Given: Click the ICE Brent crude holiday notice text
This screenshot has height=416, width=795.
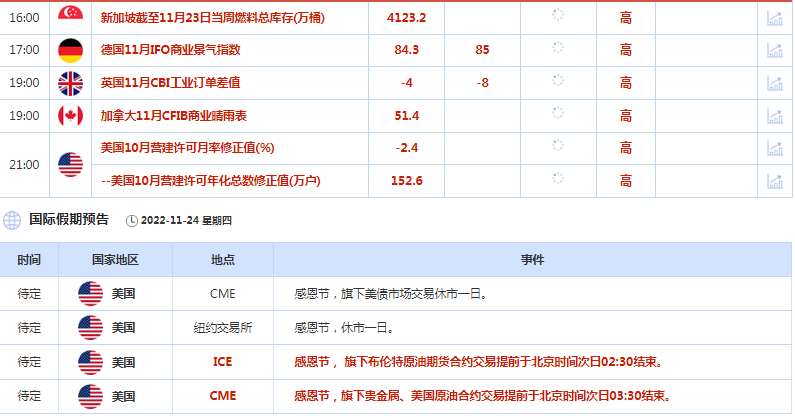Looking at the screenshot, I should (x=476, y=361).
